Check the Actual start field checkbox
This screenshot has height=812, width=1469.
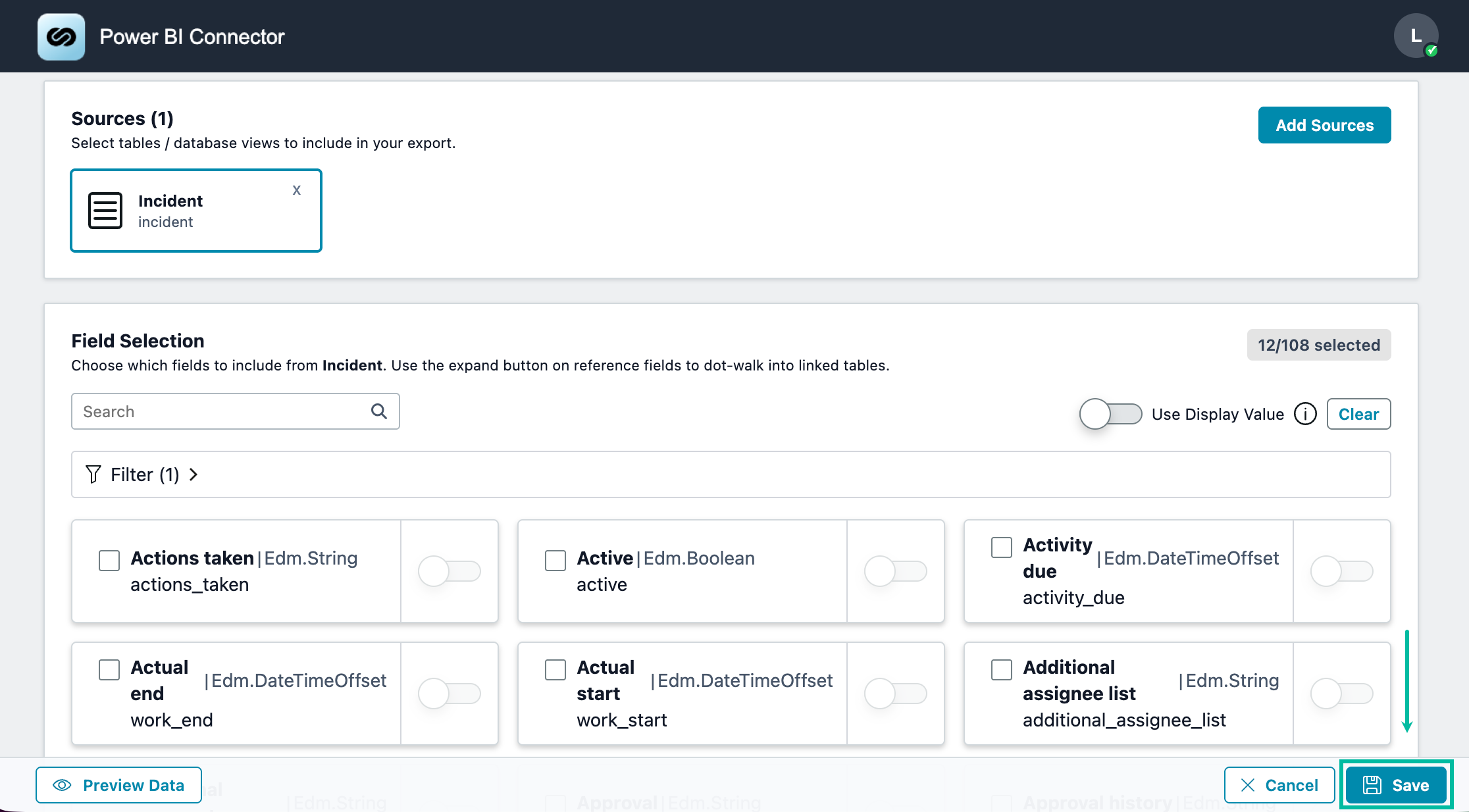pos(555,670)
